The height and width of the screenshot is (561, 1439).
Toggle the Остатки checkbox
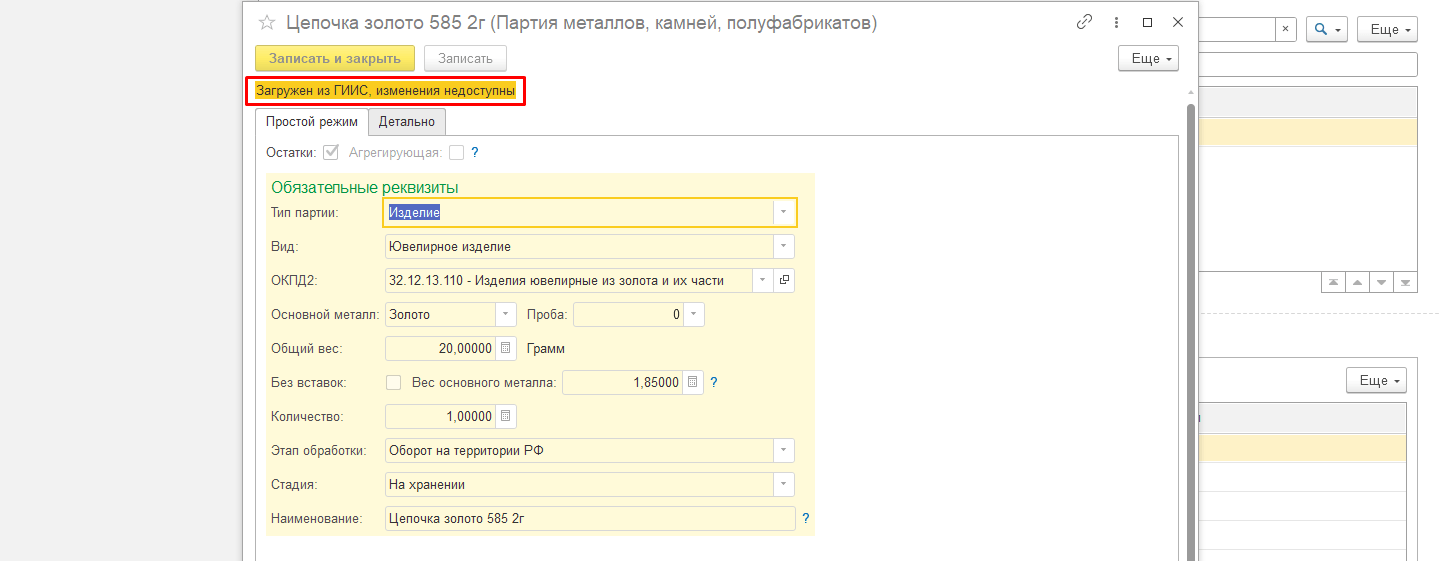(x=331, y=153)
